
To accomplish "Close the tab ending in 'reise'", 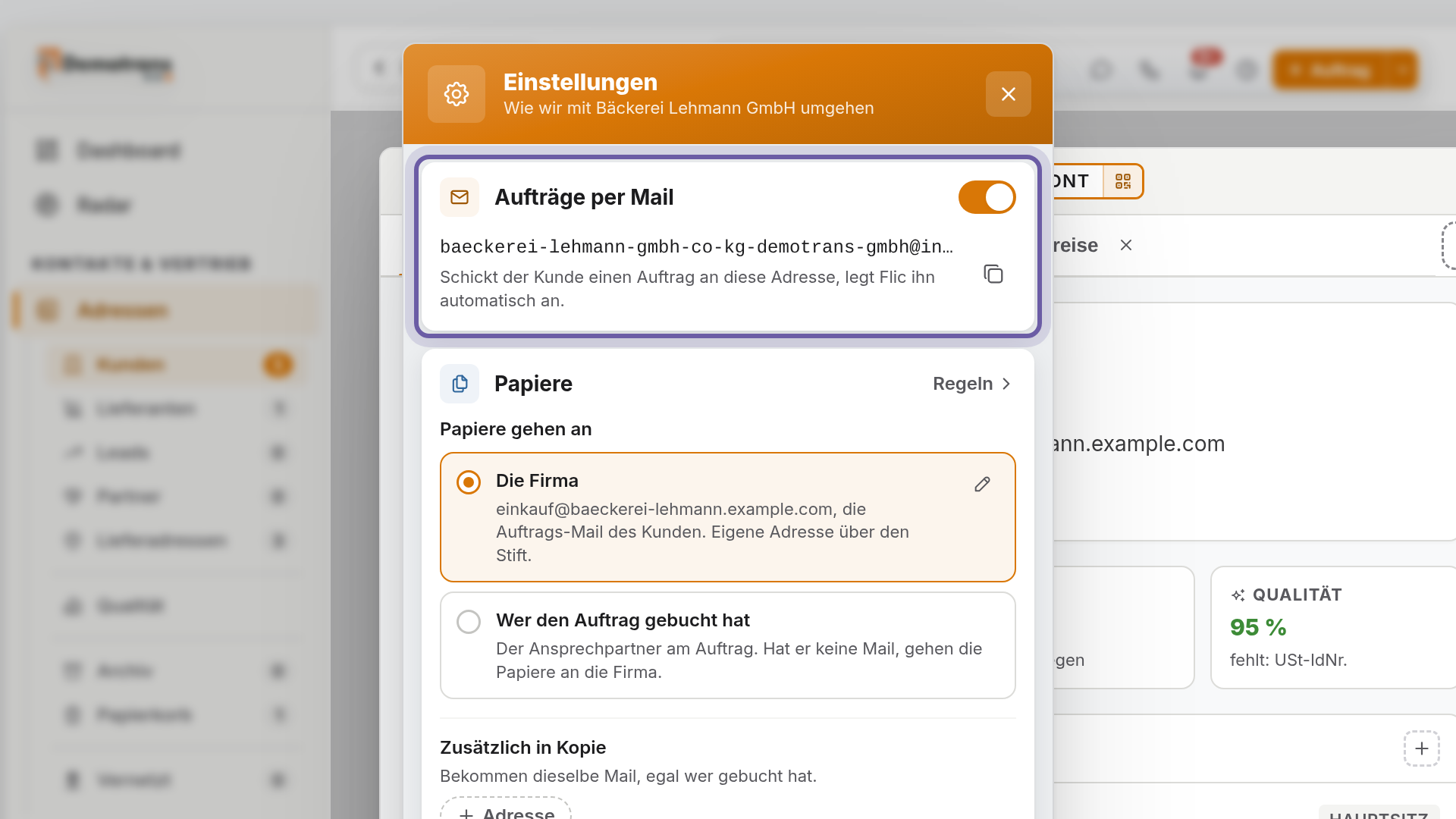I will 1126,245.
